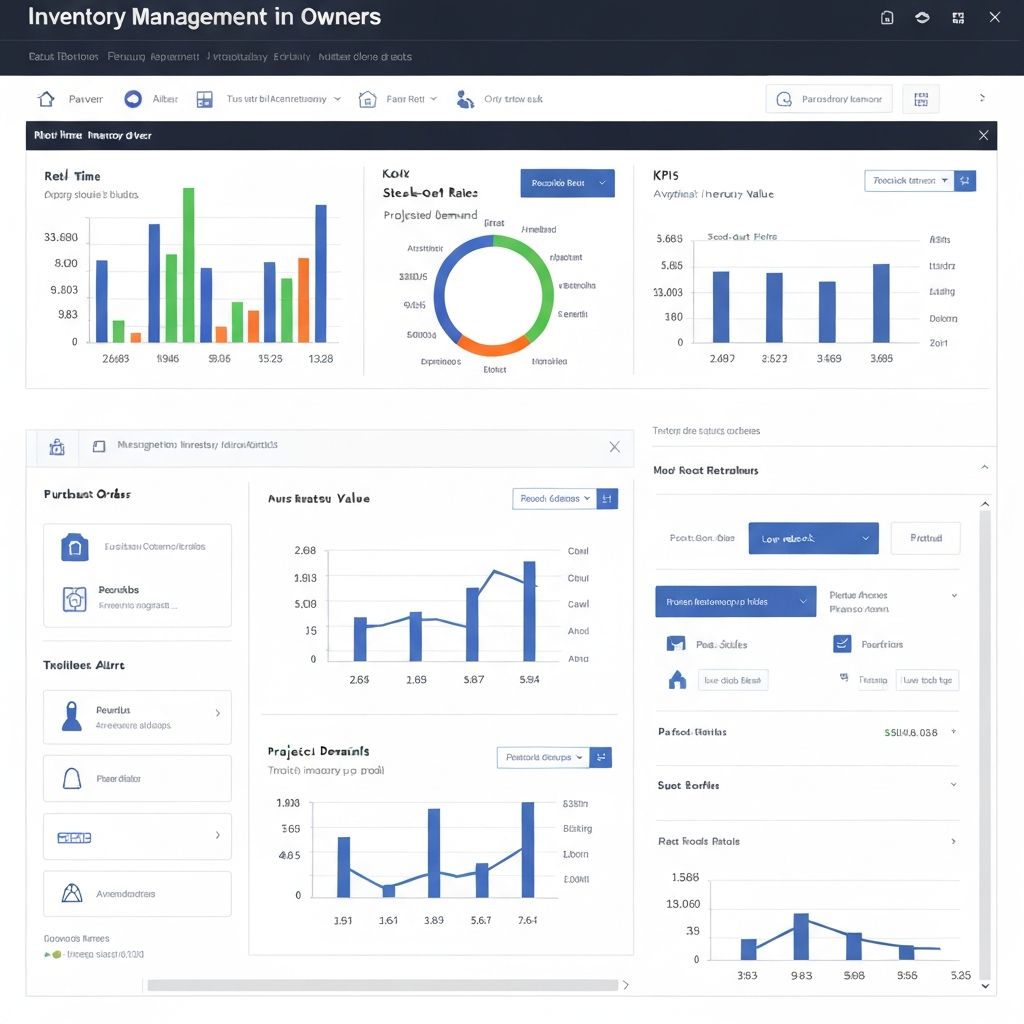Click the sync icon in the title bar
Viewport: 1024px width, 1024px height.
point(921,17)
